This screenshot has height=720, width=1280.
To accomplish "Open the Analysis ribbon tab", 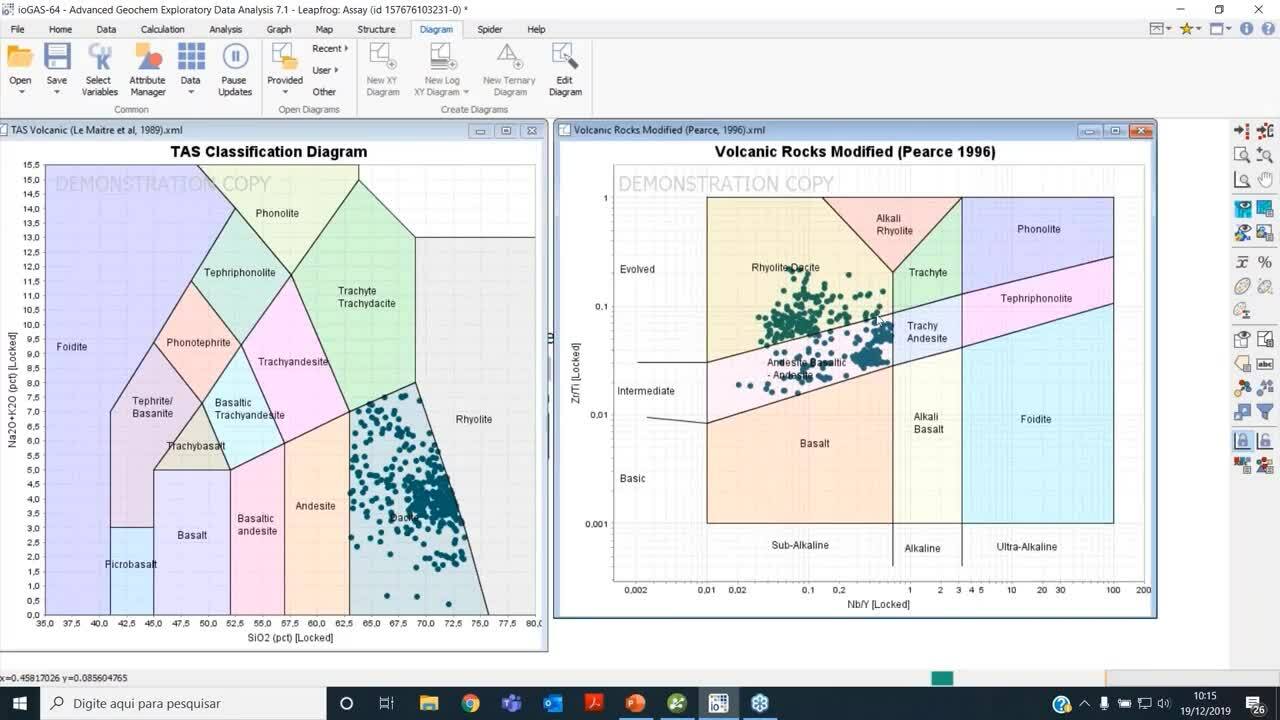I will (226, 29).
